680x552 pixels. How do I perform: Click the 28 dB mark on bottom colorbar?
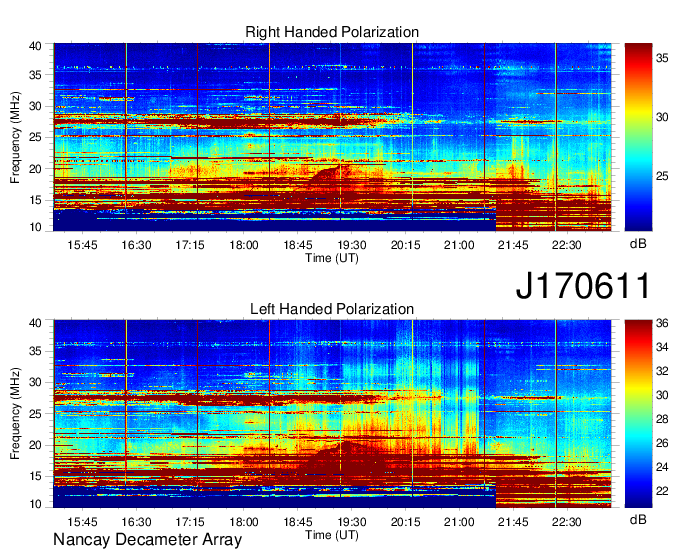pyautogui.click(x=662, y=419)
